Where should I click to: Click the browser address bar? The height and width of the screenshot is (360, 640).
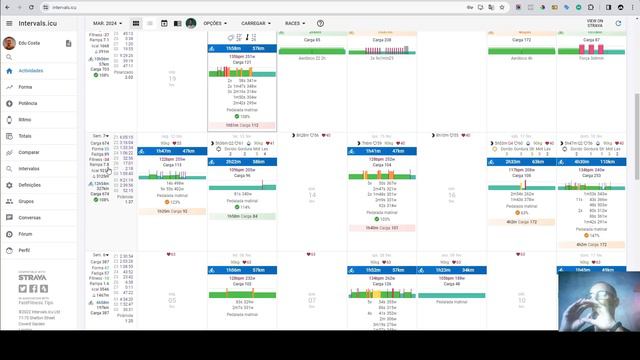click(x=257, y=7)
